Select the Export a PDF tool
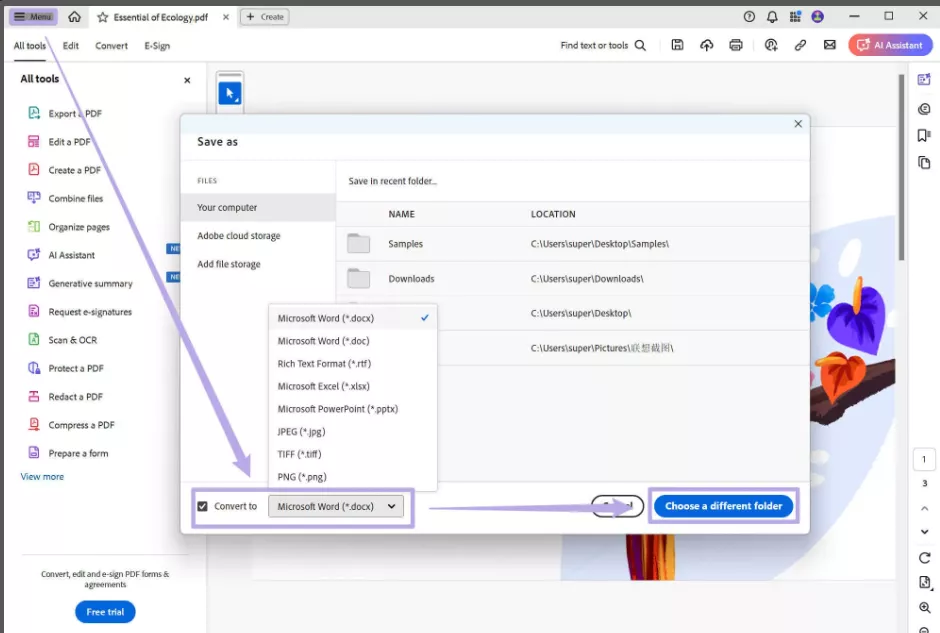Screen dimensions: 940x633 [x=75, y=113]
